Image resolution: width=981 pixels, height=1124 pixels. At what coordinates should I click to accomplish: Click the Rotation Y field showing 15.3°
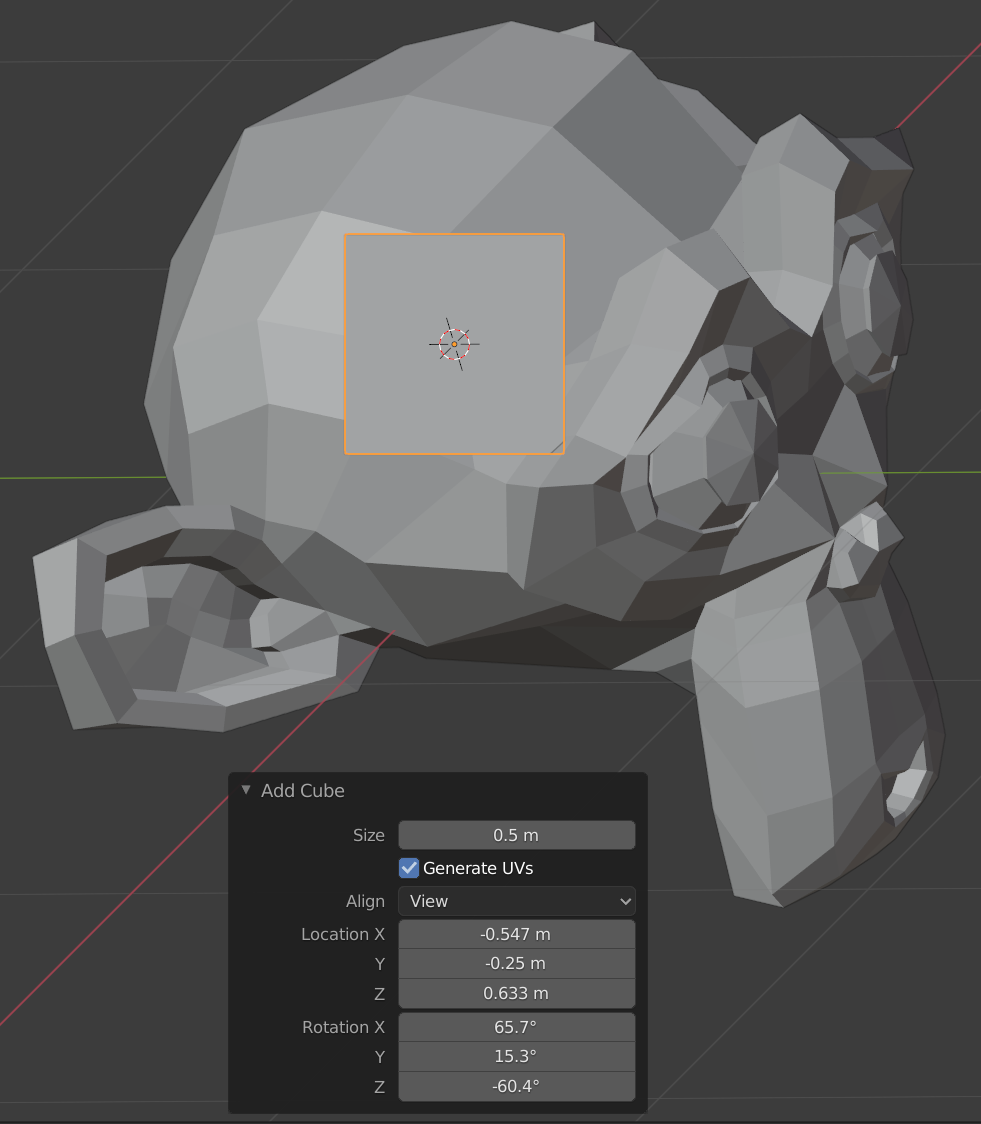click(516, 1056)
